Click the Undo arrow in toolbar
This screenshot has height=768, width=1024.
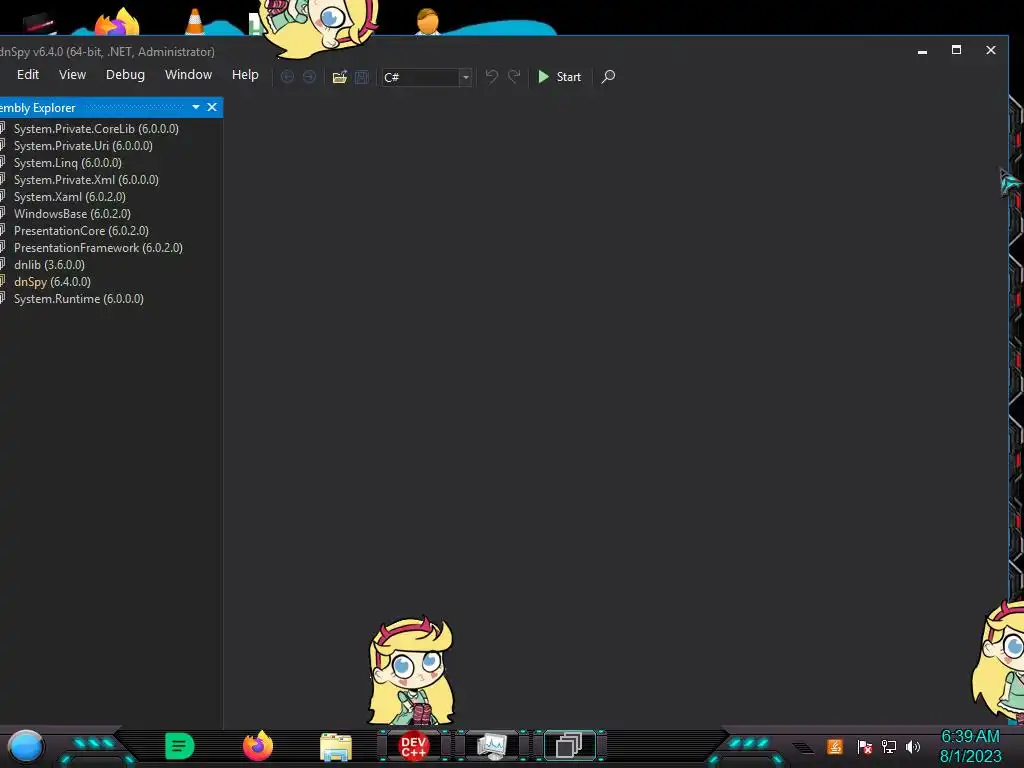point(492,76)
